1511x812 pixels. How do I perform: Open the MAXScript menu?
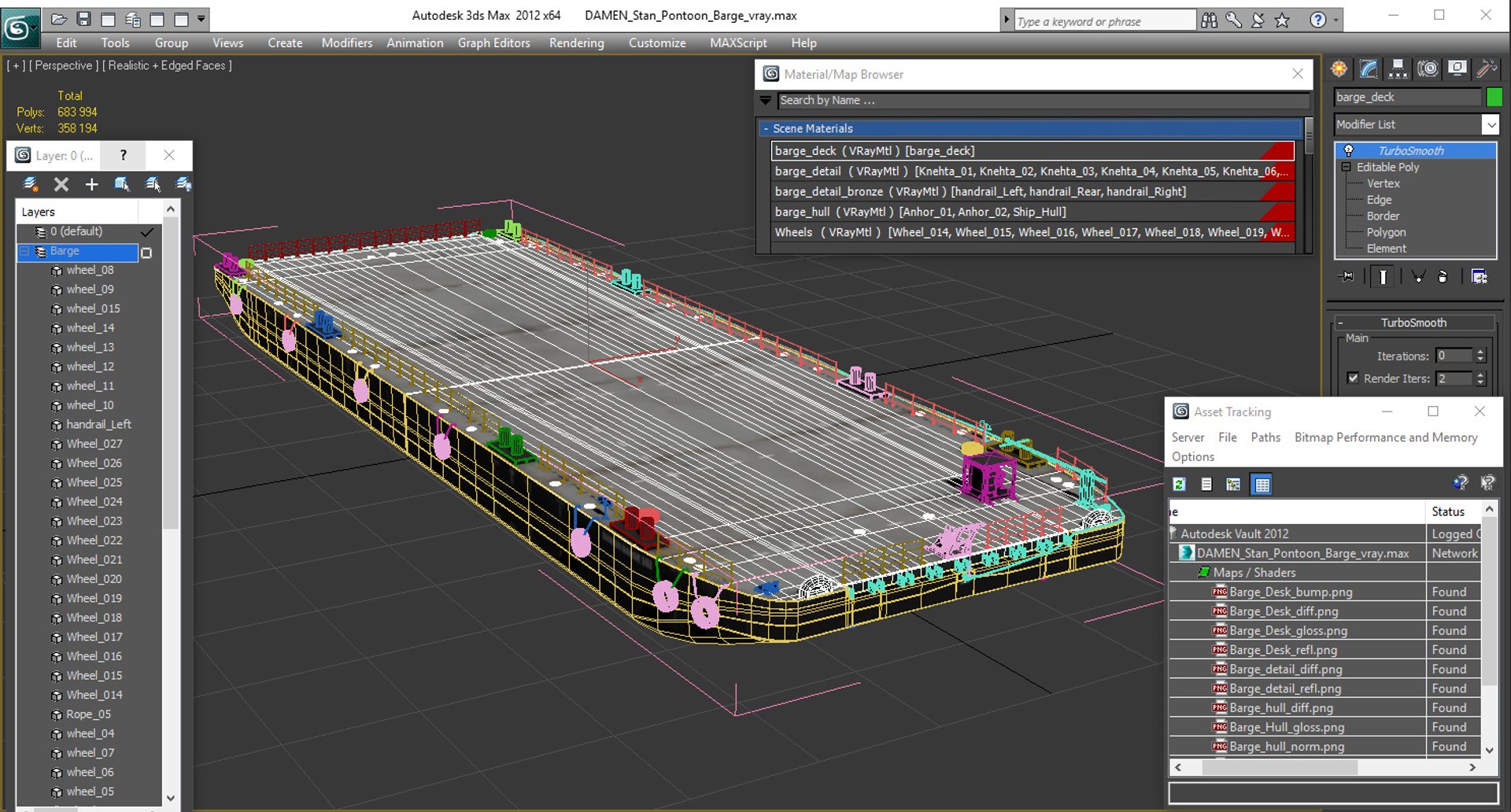(x=737, y=42)
